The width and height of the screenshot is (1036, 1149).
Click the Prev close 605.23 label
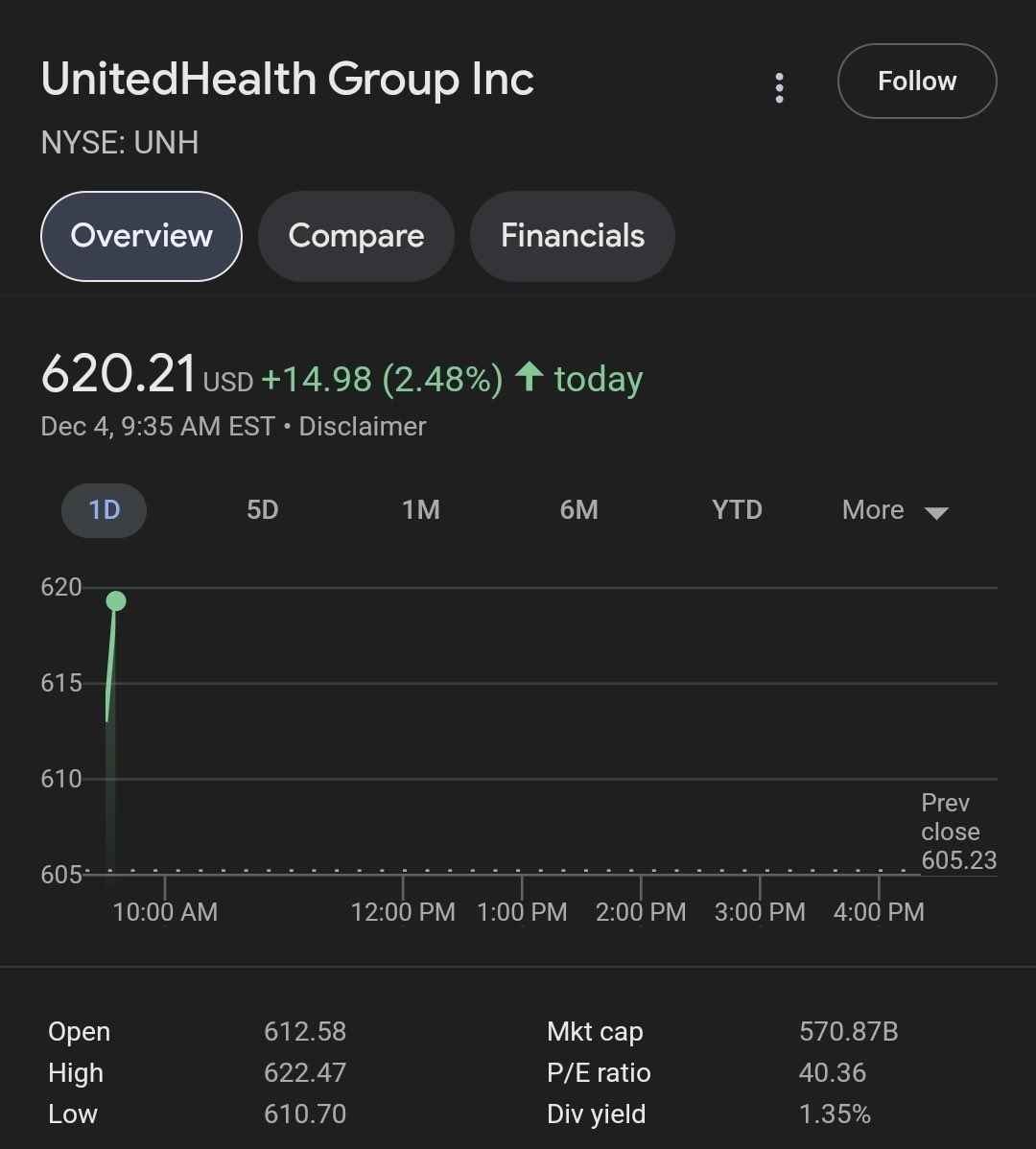pyautogui.click(x=958, y=832)
